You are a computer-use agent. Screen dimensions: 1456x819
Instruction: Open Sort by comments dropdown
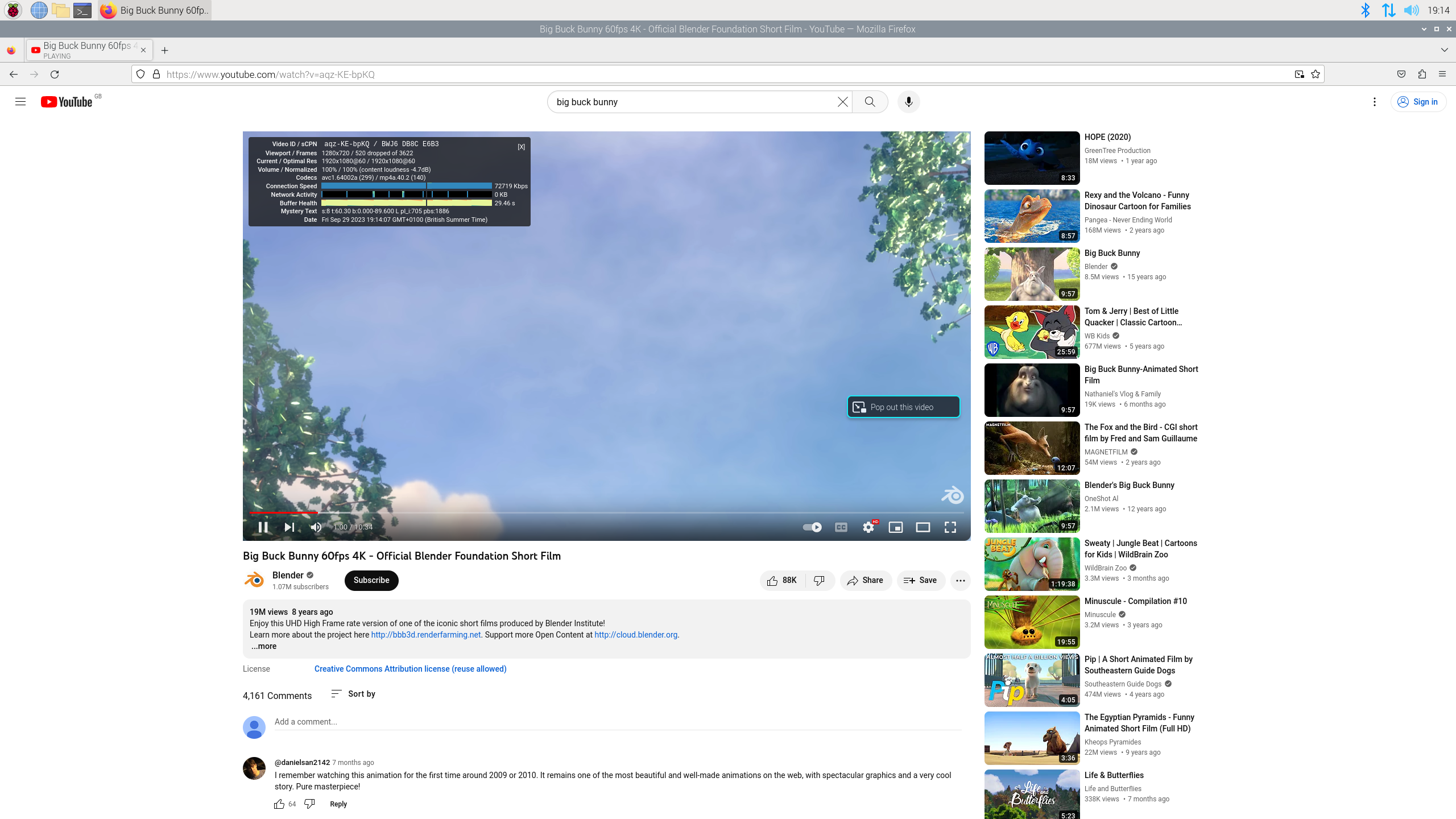(353, 694)
